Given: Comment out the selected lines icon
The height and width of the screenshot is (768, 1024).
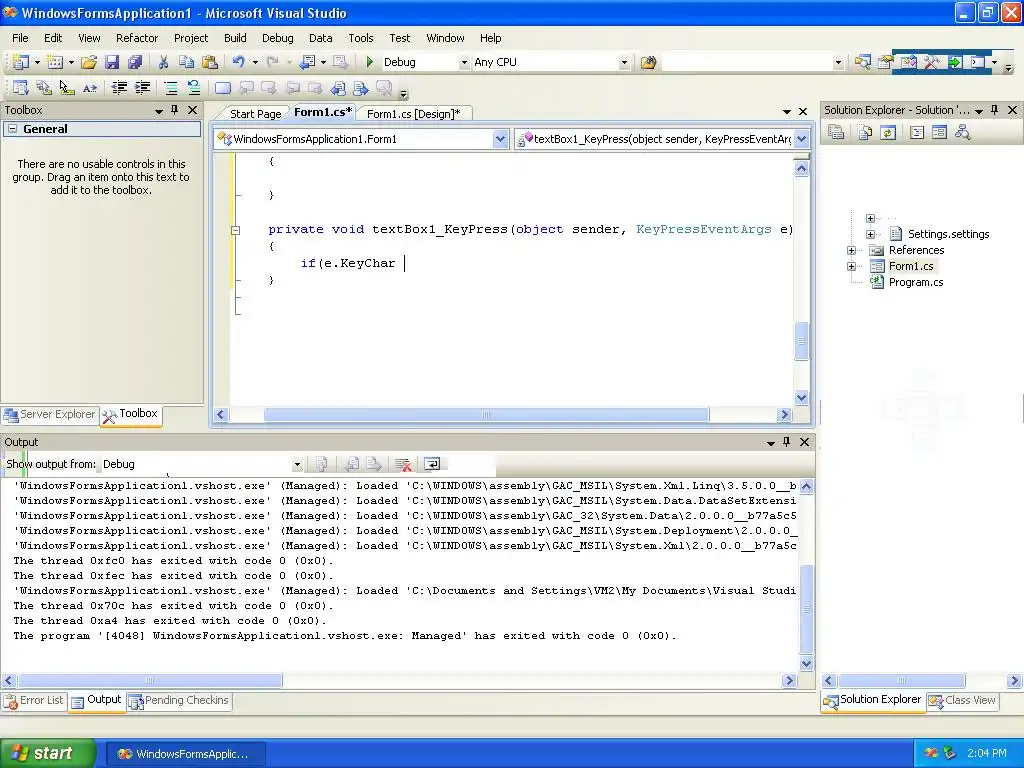Looking at the screenshot, I should [170, 88].
